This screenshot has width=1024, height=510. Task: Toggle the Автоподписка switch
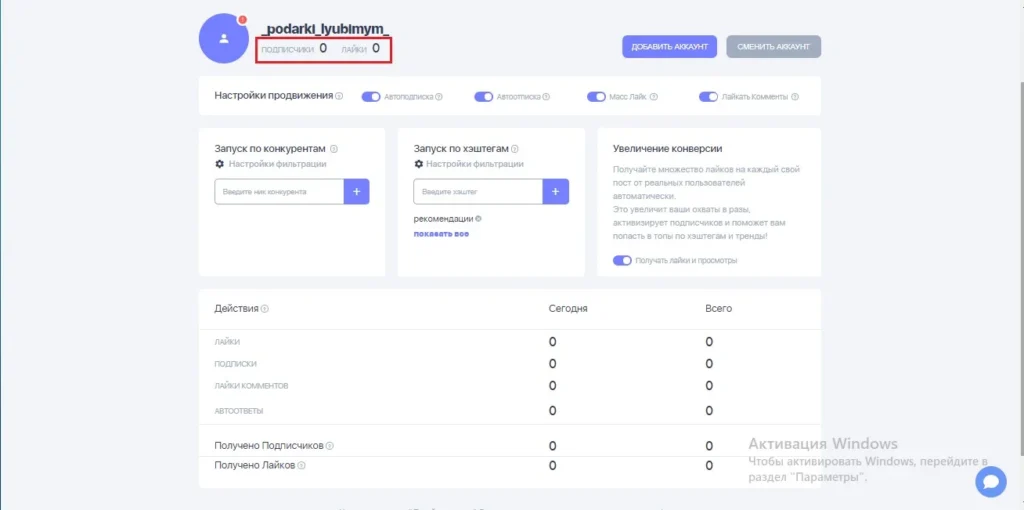371,97
